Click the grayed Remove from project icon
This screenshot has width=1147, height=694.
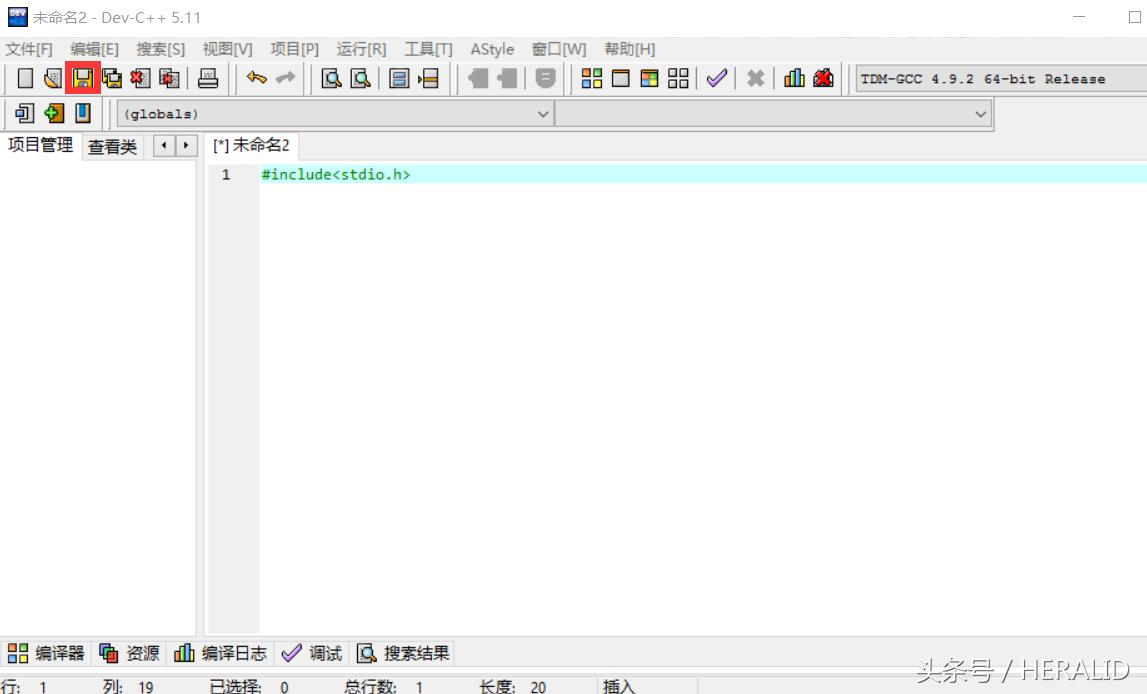[507, 78]
